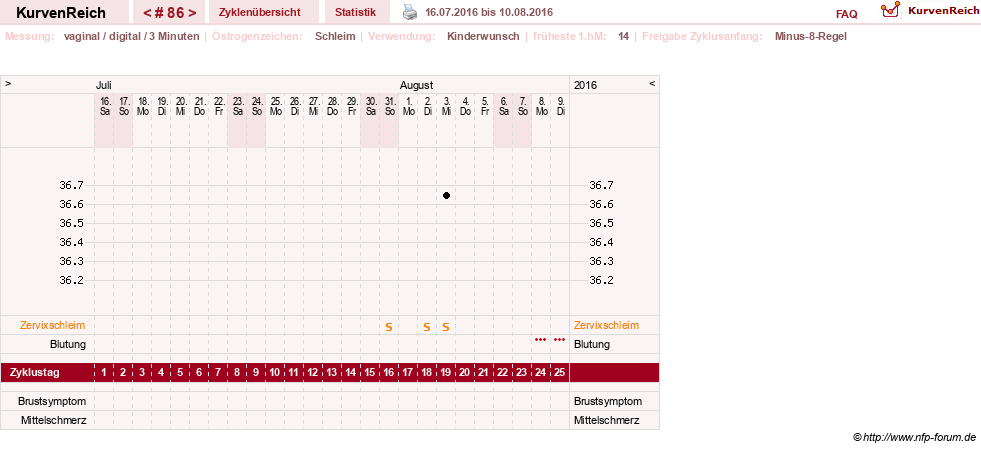Click the date header 3. Mi
Viewport: 981px width, 449px height.
[446, 106]
